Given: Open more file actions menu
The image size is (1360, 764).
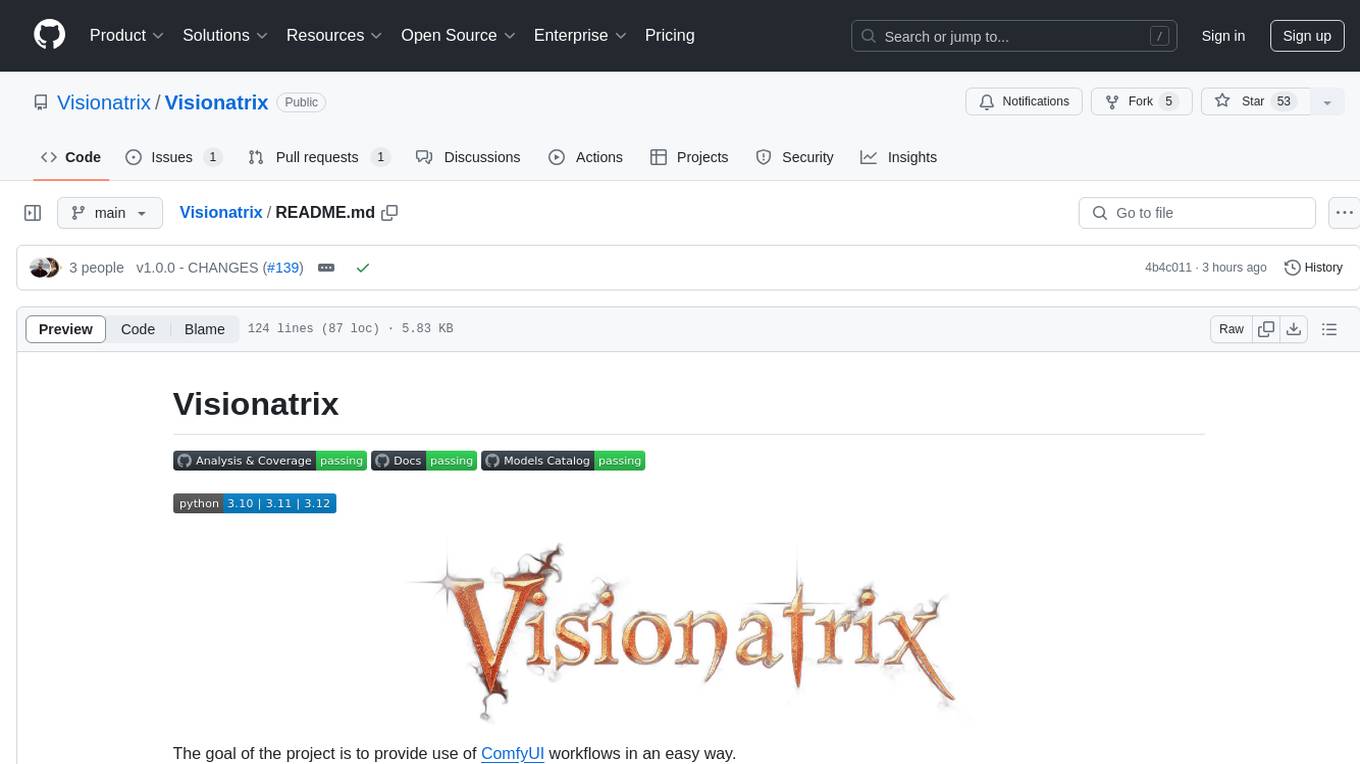Looking at the screenshot, I should click(1344, 213).
